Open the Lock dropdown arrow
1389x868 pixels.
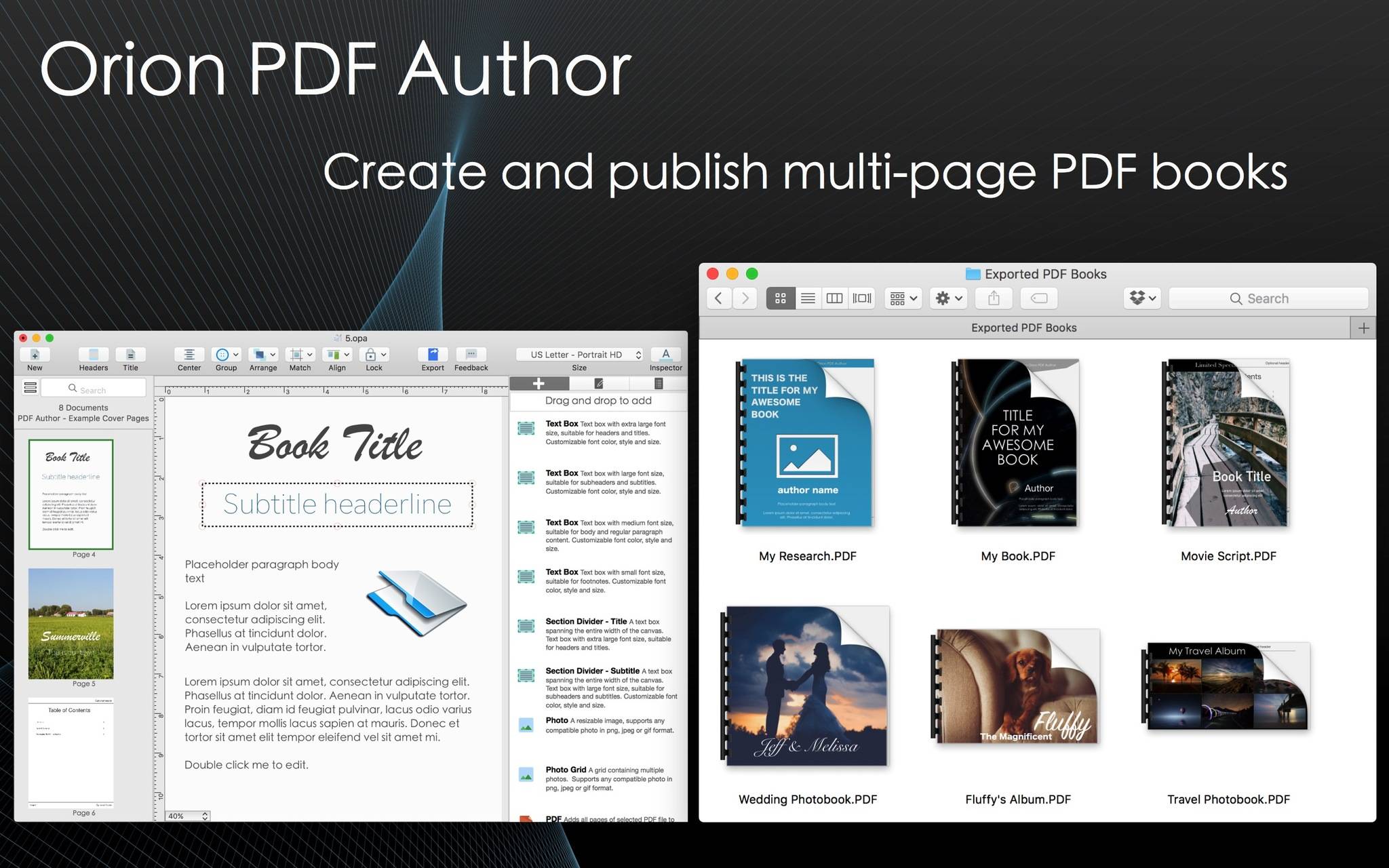click(x=384, y=355)
